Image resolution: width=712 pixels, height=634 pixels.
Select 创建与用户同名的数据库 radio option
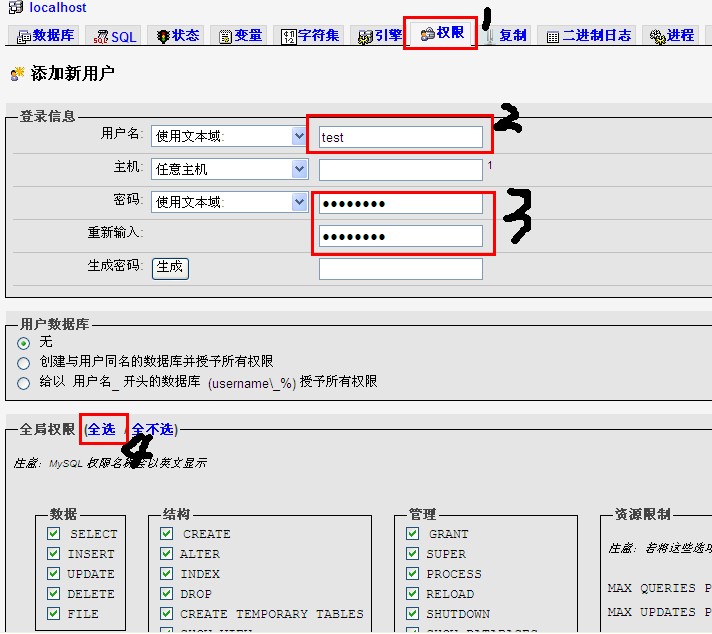coord(24,362)
